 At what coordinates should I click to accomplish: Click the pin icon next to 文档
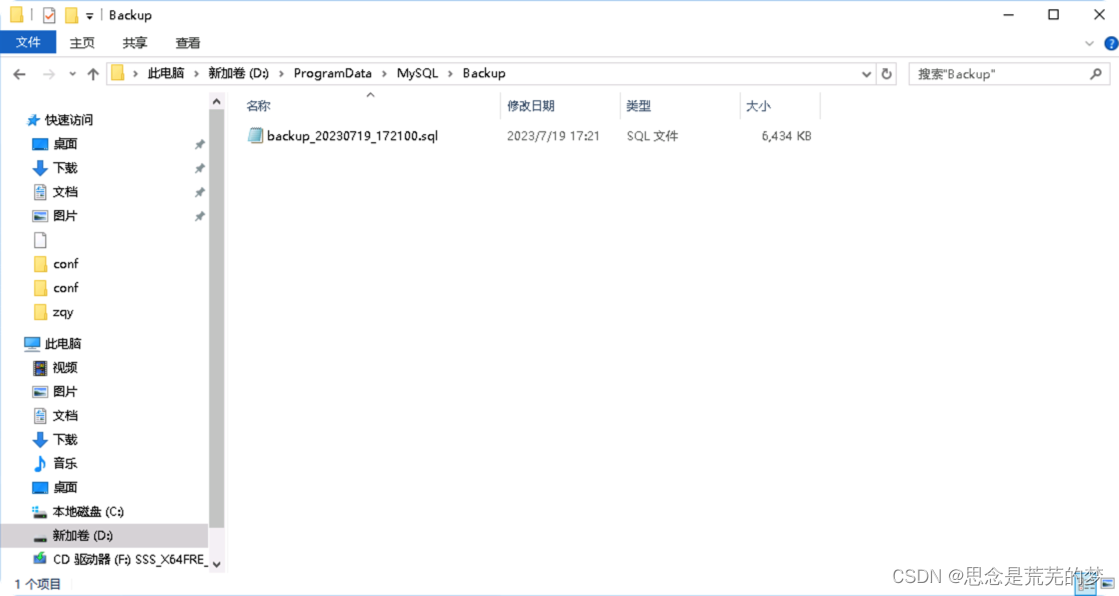[200, 192]
